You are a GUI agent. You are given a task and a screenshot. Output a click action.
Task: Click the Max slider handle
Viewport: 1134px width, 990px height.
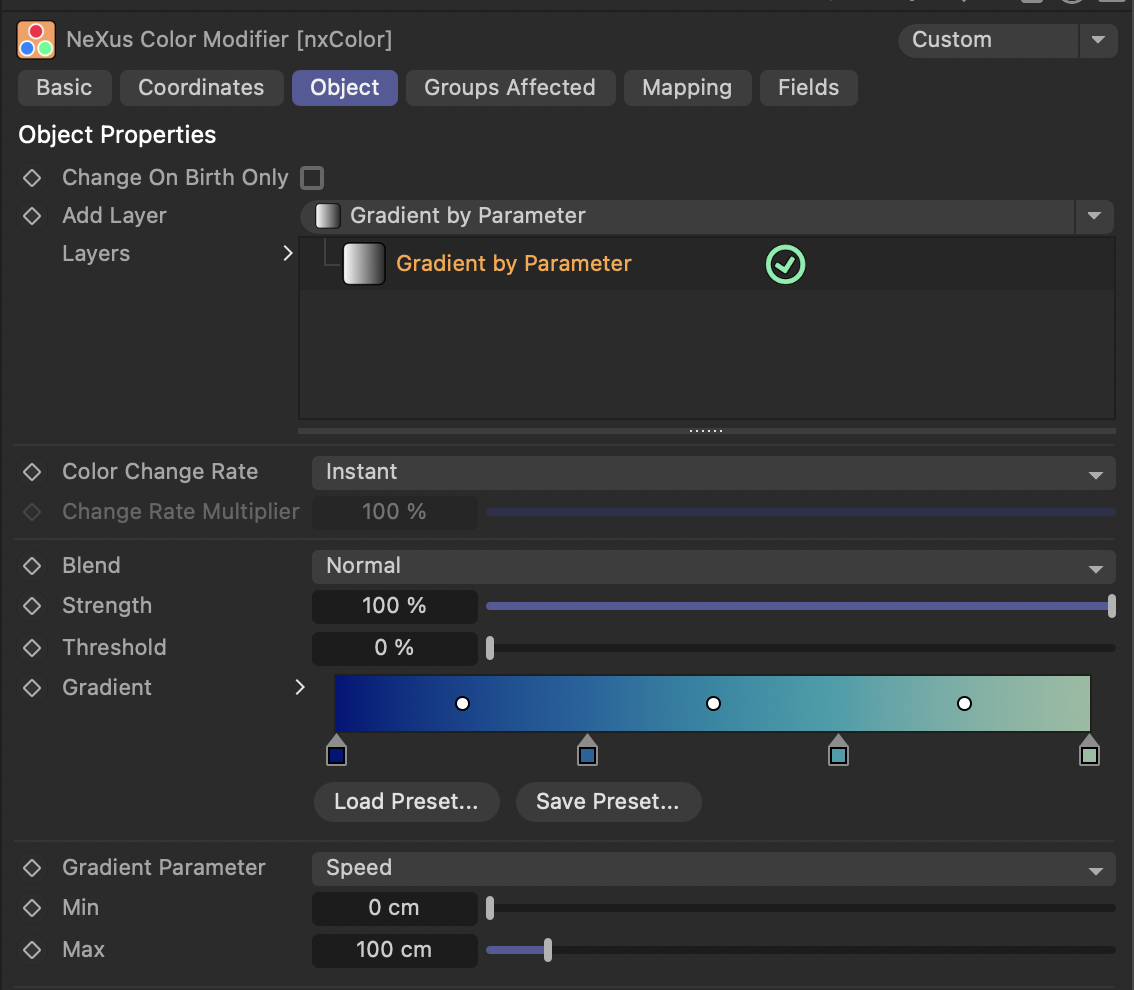coord(548,950)
